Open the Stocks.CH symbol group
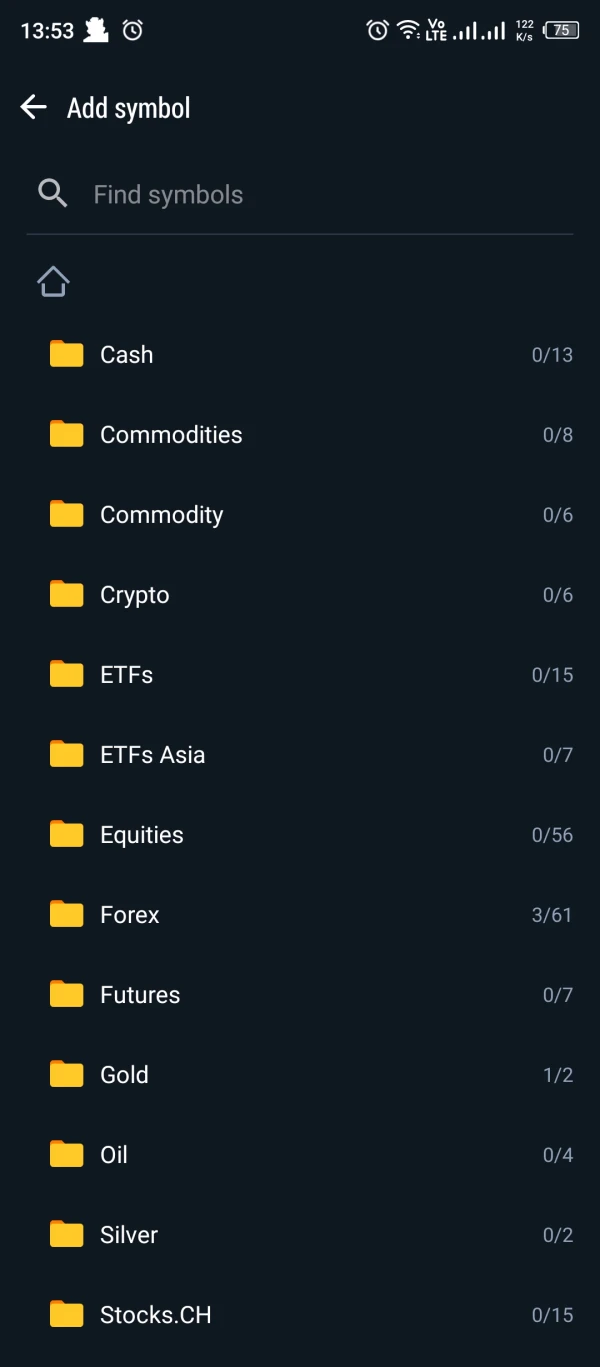Image resolution: width=600 pixels, height=1367 pixels. tap(156, 1315)
